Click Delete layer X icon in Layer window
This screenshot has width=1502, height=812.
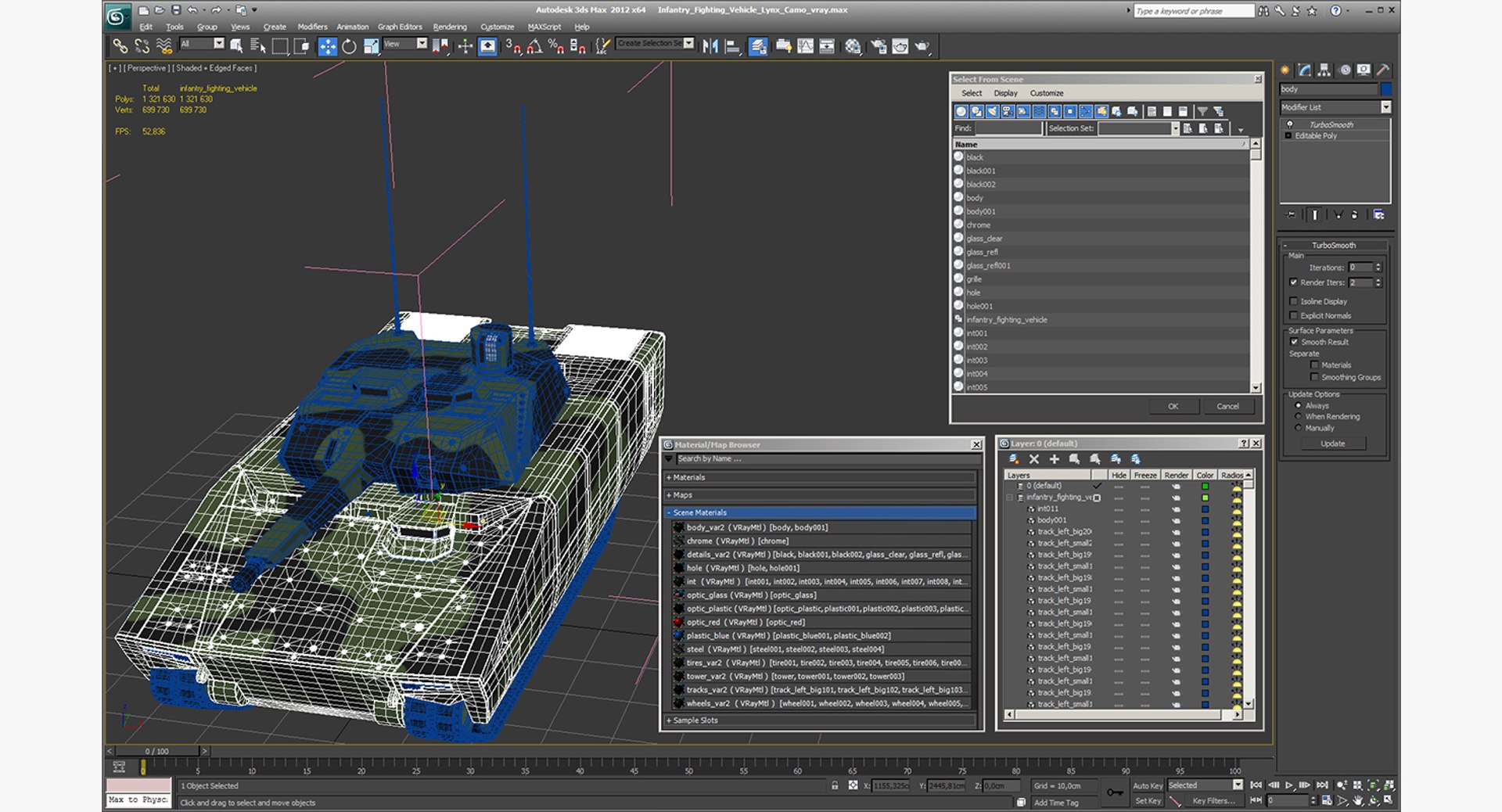1034,459
